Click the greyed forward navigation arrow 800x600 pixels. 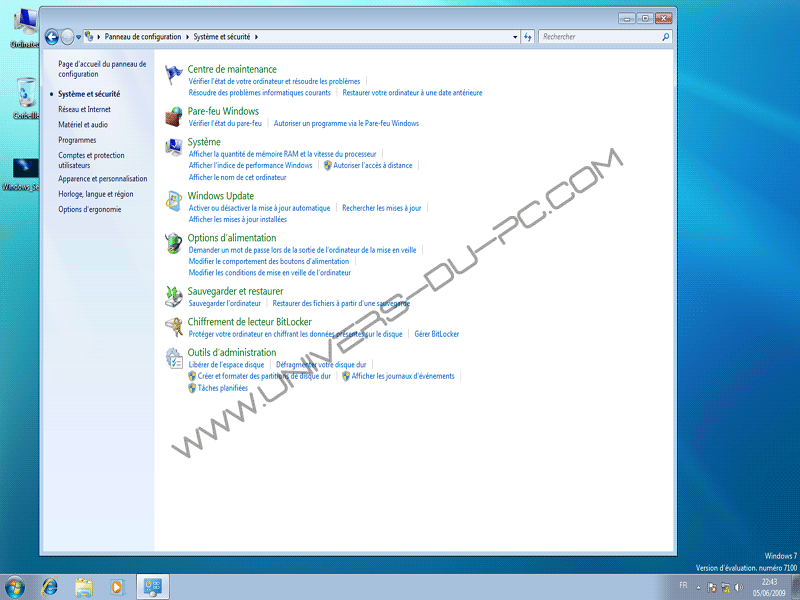(67, 37)
